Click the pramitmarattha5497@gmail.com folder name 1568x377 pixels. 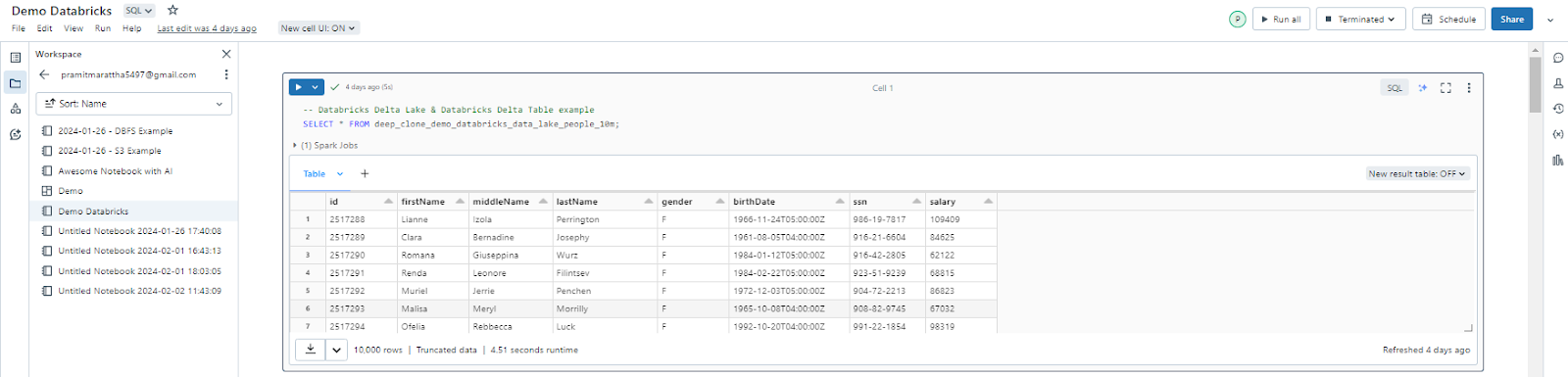pos(128,74)
